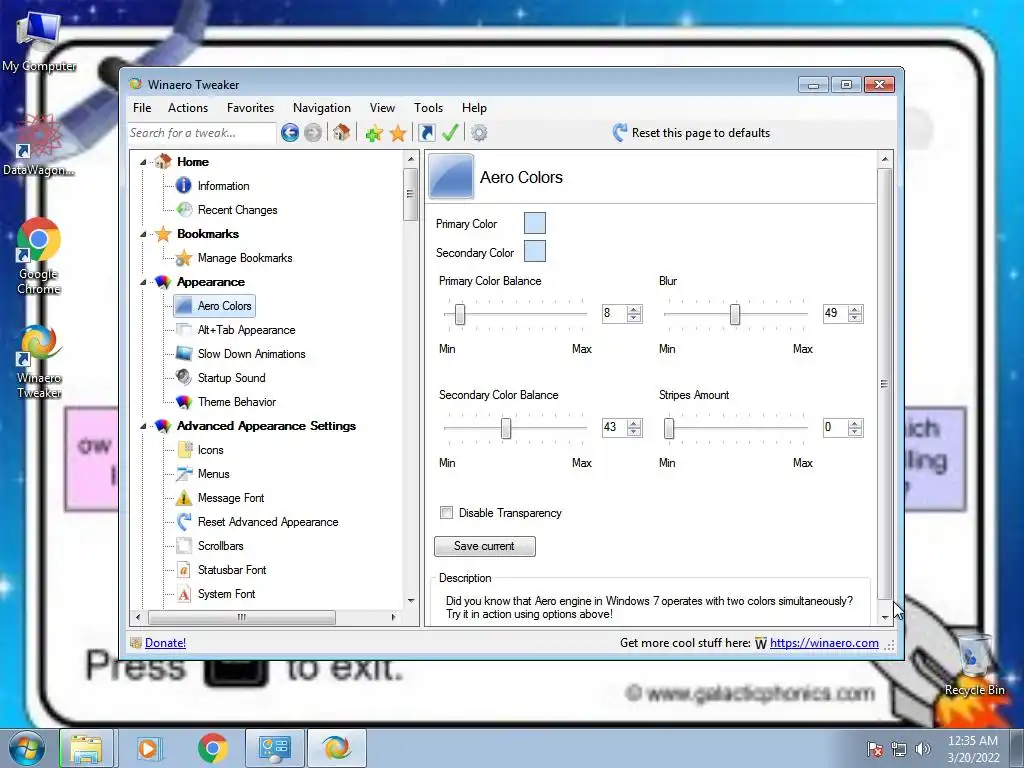
Task: Open Winaero Tweaker desktop shortcut
Action: (x=39, y=362)
